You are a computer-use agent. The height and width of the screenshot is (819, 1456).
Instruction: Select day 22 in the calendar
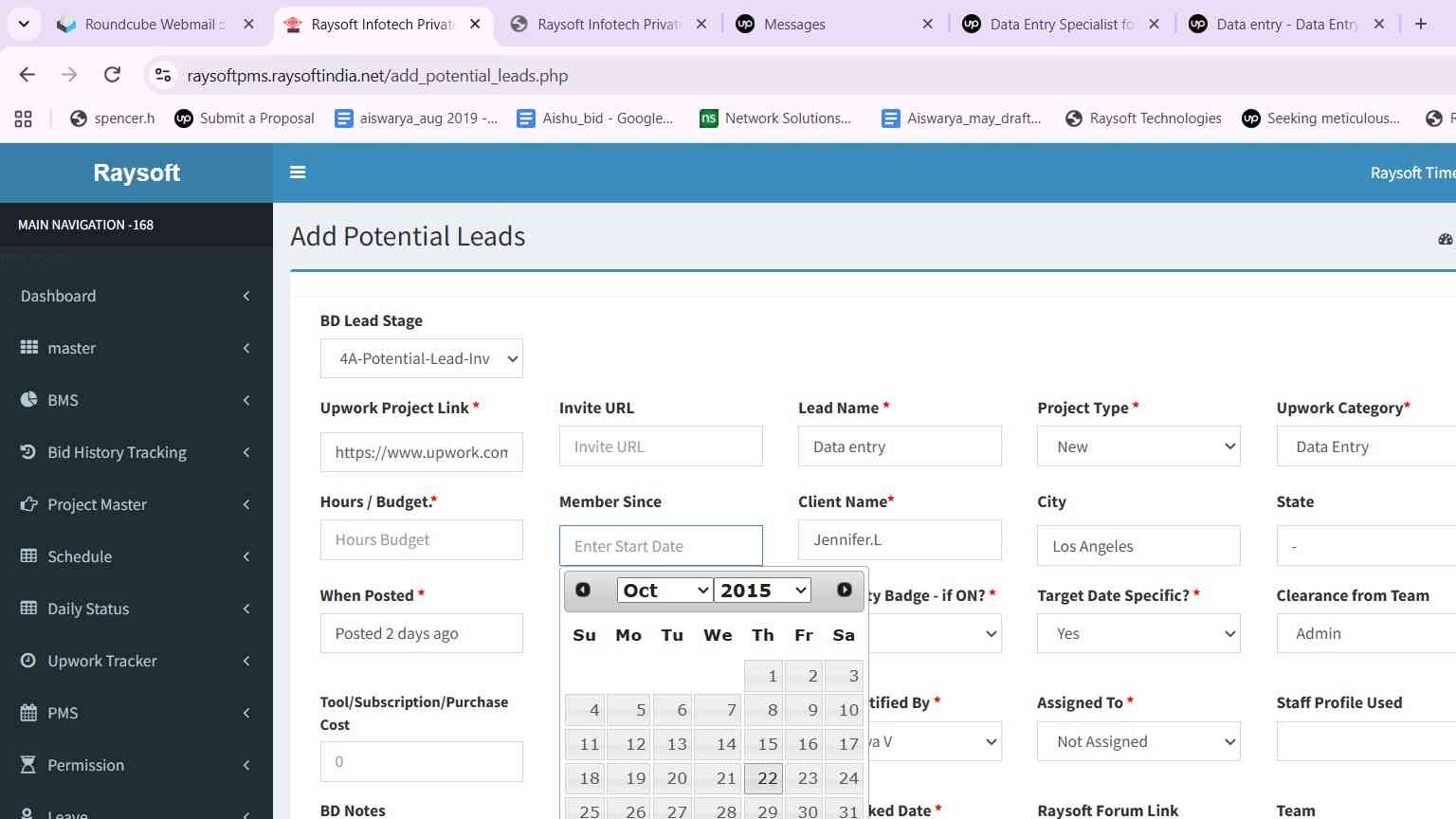coord(764,778)
